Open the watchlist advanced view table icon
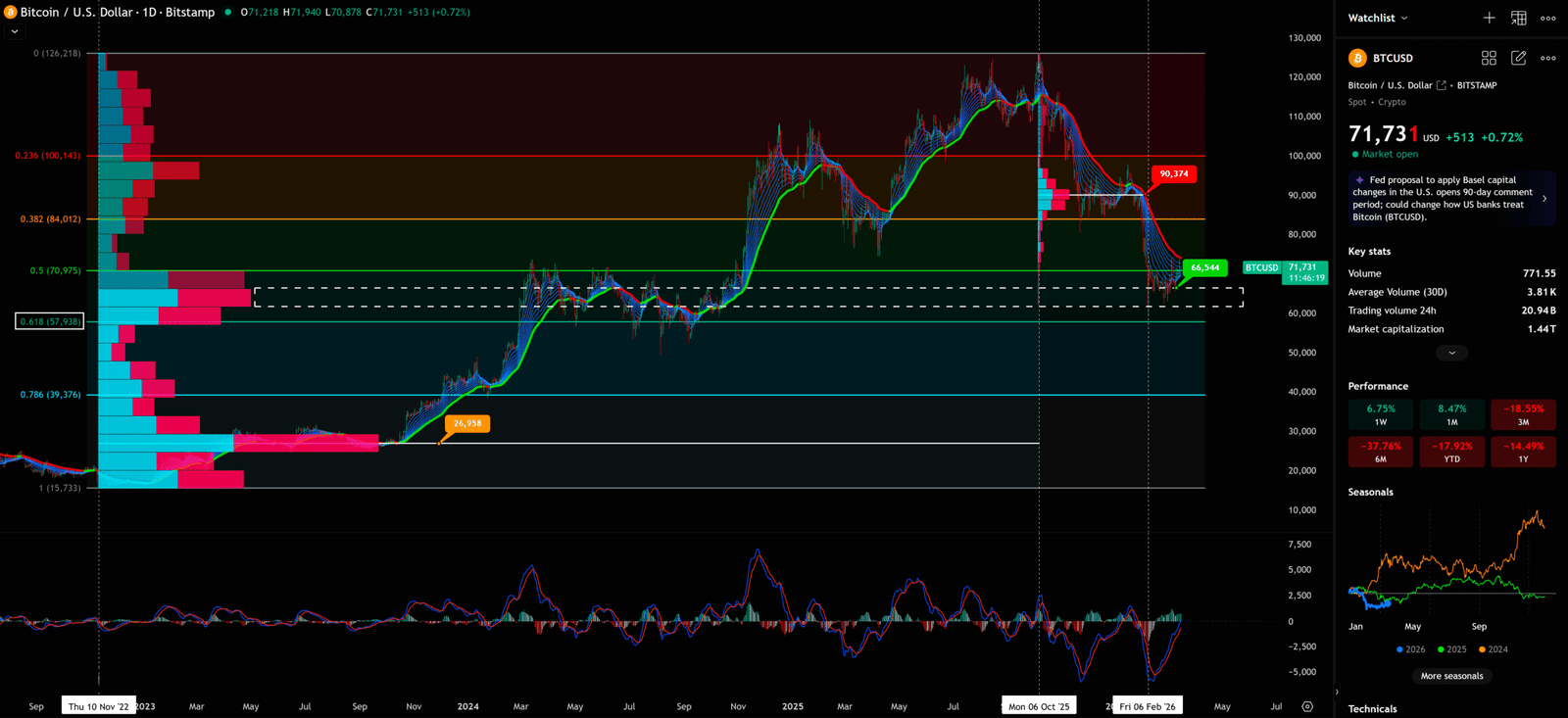Image resolution: width=1568 pixels, height=718 pixels. (1518, 18)
